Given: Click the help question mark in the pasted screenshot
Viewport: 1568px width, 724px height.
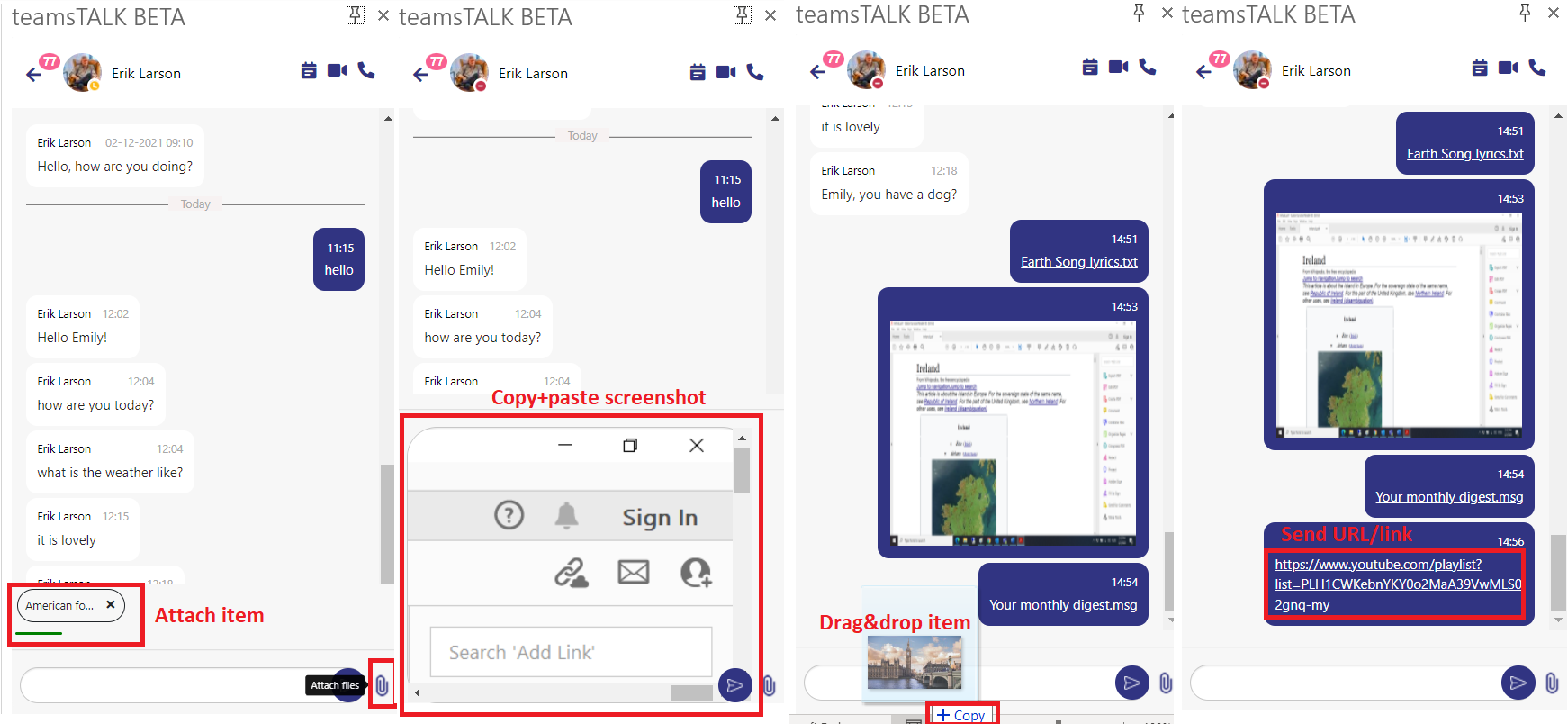Looking at the screenshot, I should [509, 515].
